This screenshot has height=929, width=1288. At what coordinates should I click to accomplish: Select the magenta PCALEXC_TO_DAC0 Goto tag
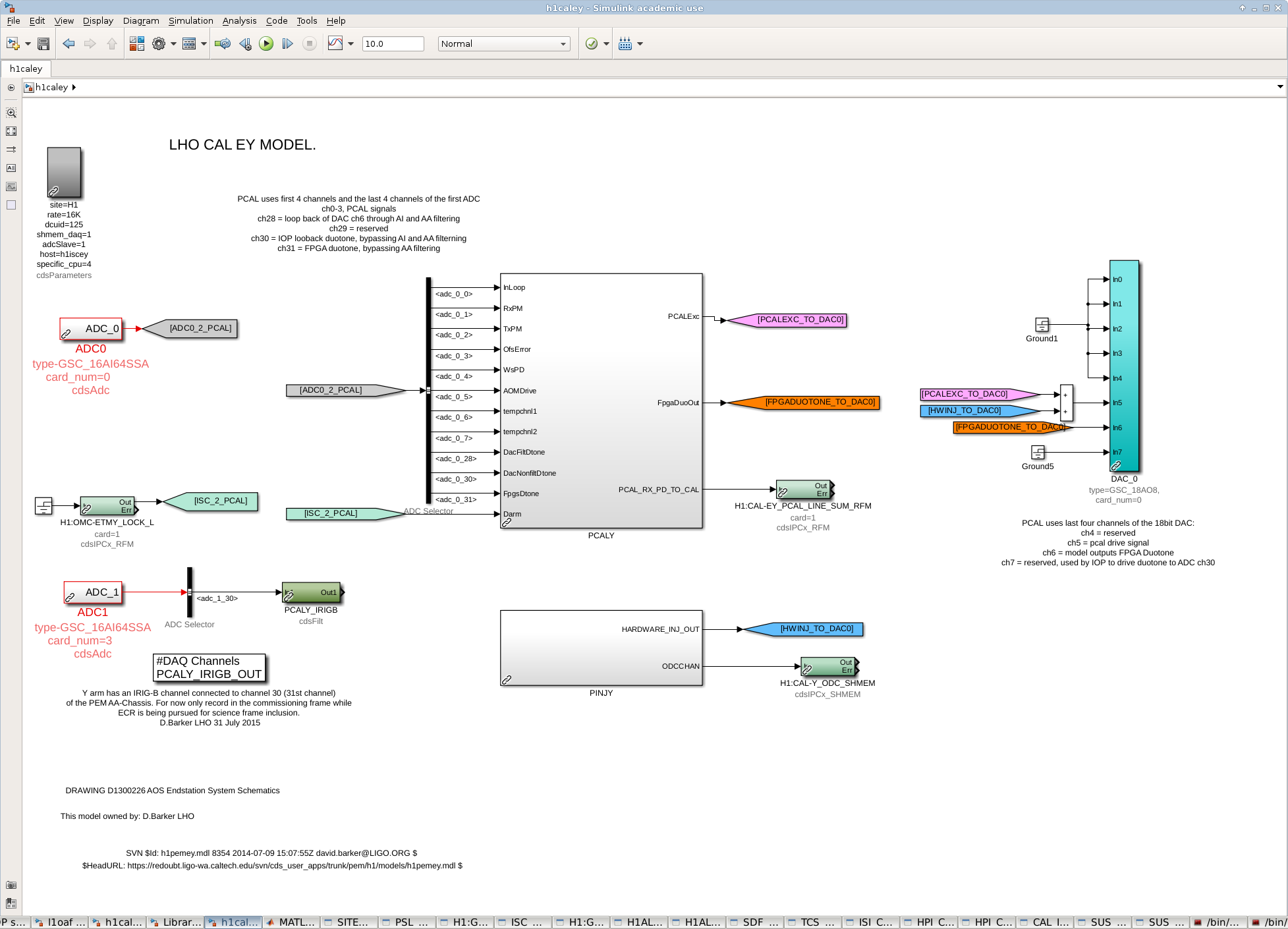coord(787,320)
